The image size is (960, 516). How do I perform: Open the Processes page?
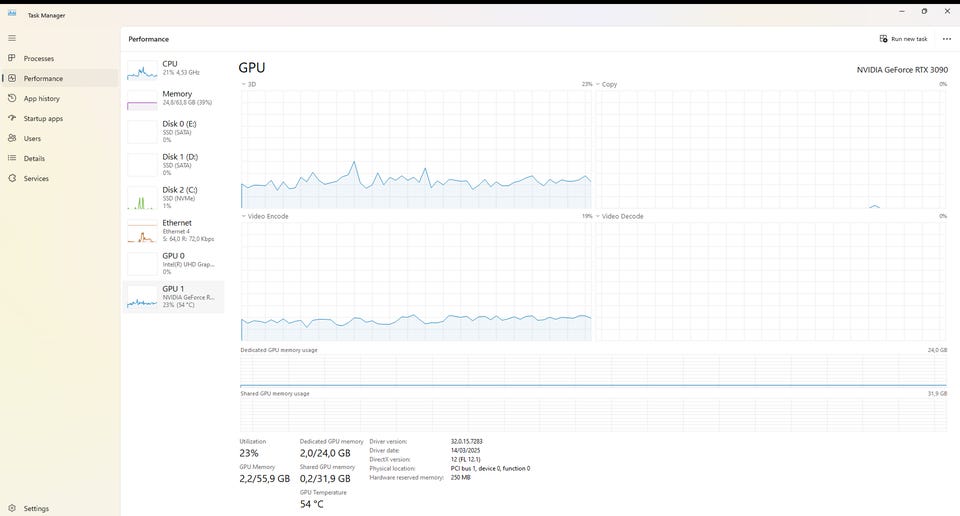[59, 58]
